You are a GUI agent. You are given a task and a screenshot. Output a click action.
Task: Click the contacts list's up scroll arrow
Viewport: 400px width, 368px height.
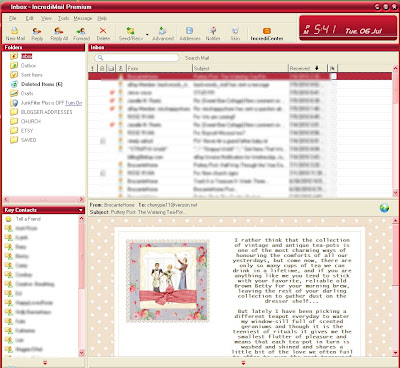click(82, 218)
